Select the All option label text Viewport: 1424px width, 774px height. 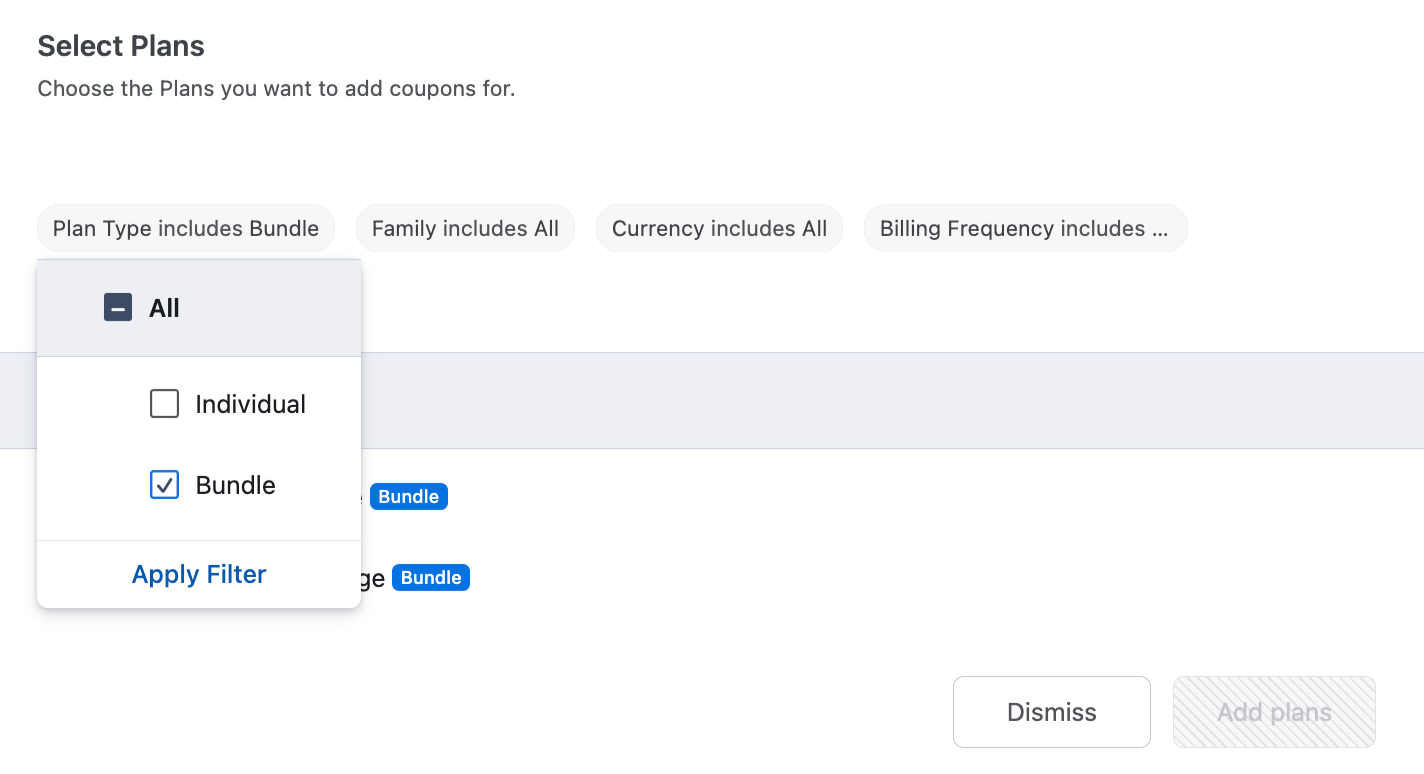pos(164,308)
